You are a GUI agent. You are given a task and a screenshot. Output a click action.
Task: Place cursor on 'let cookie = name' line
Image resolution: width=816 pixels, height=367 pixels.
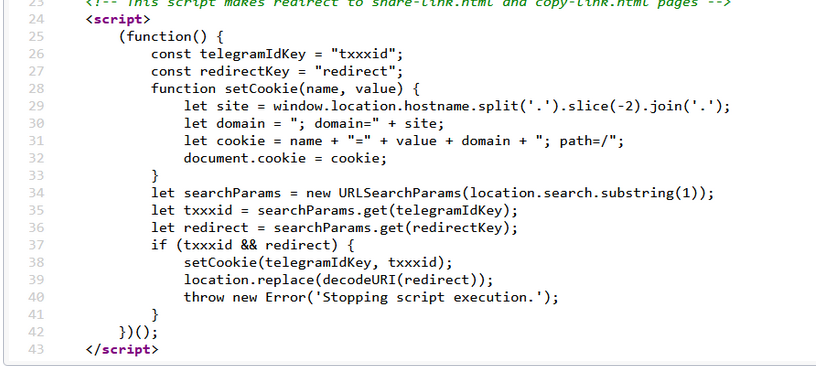point(403,141)
